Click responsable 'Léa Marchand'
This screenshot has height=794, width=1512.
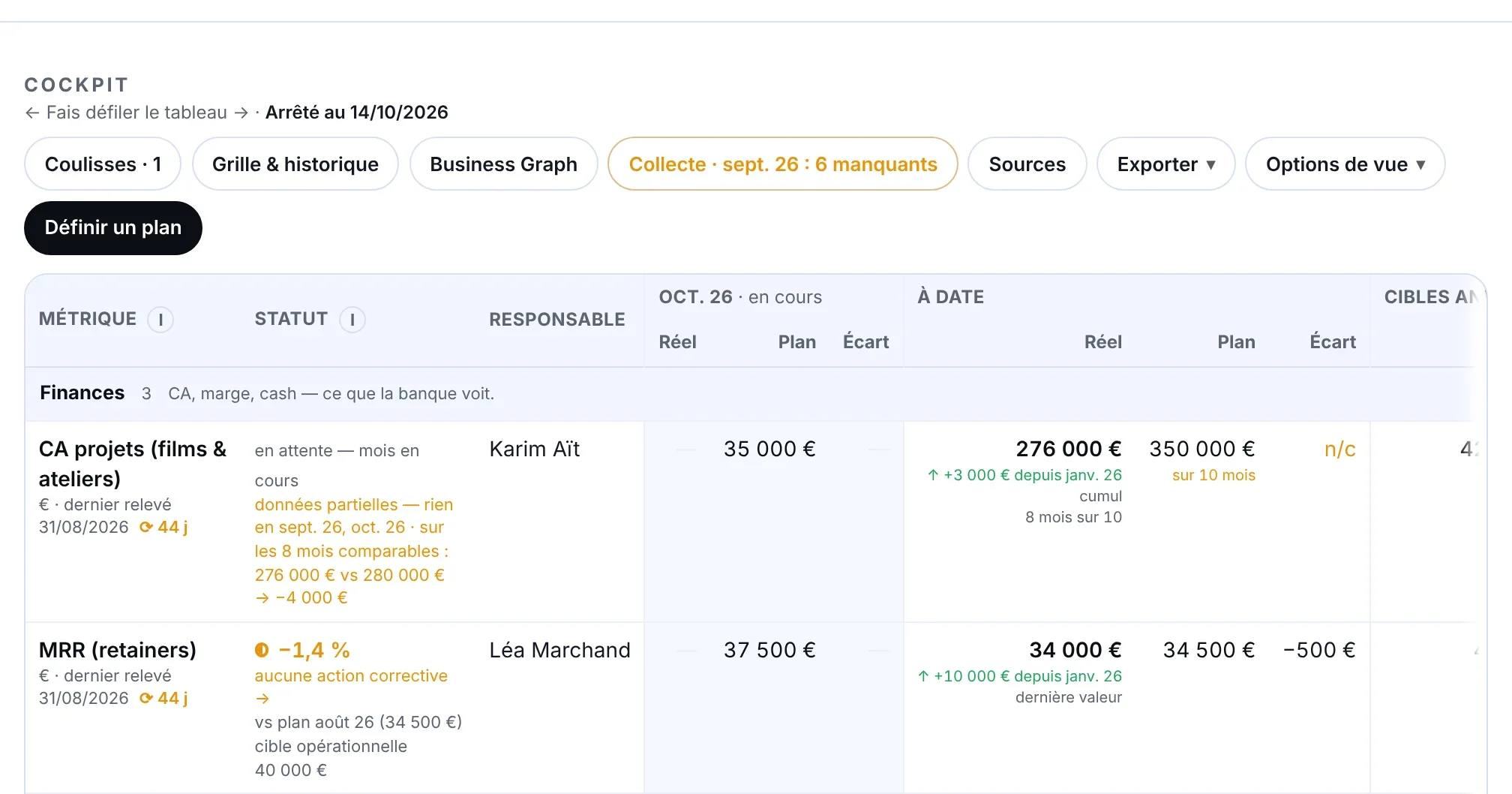pos(560,650)
